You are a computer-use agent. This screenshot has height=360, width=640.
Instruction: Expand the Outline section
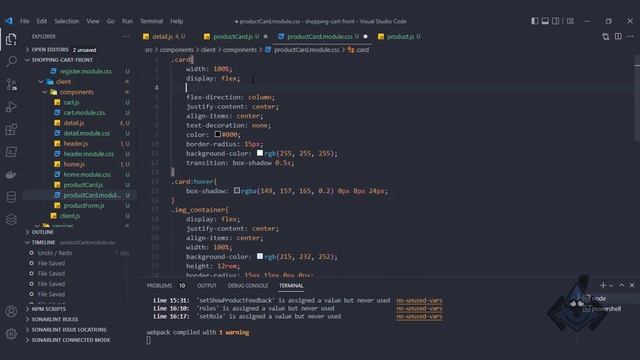(x=80, y=232)
